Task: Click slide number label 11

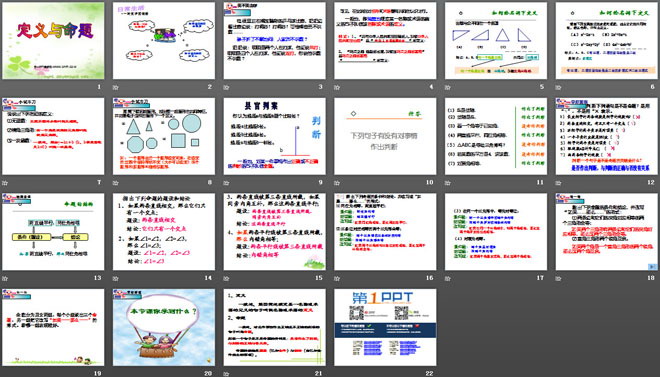Action: click(x=540, y=183)
